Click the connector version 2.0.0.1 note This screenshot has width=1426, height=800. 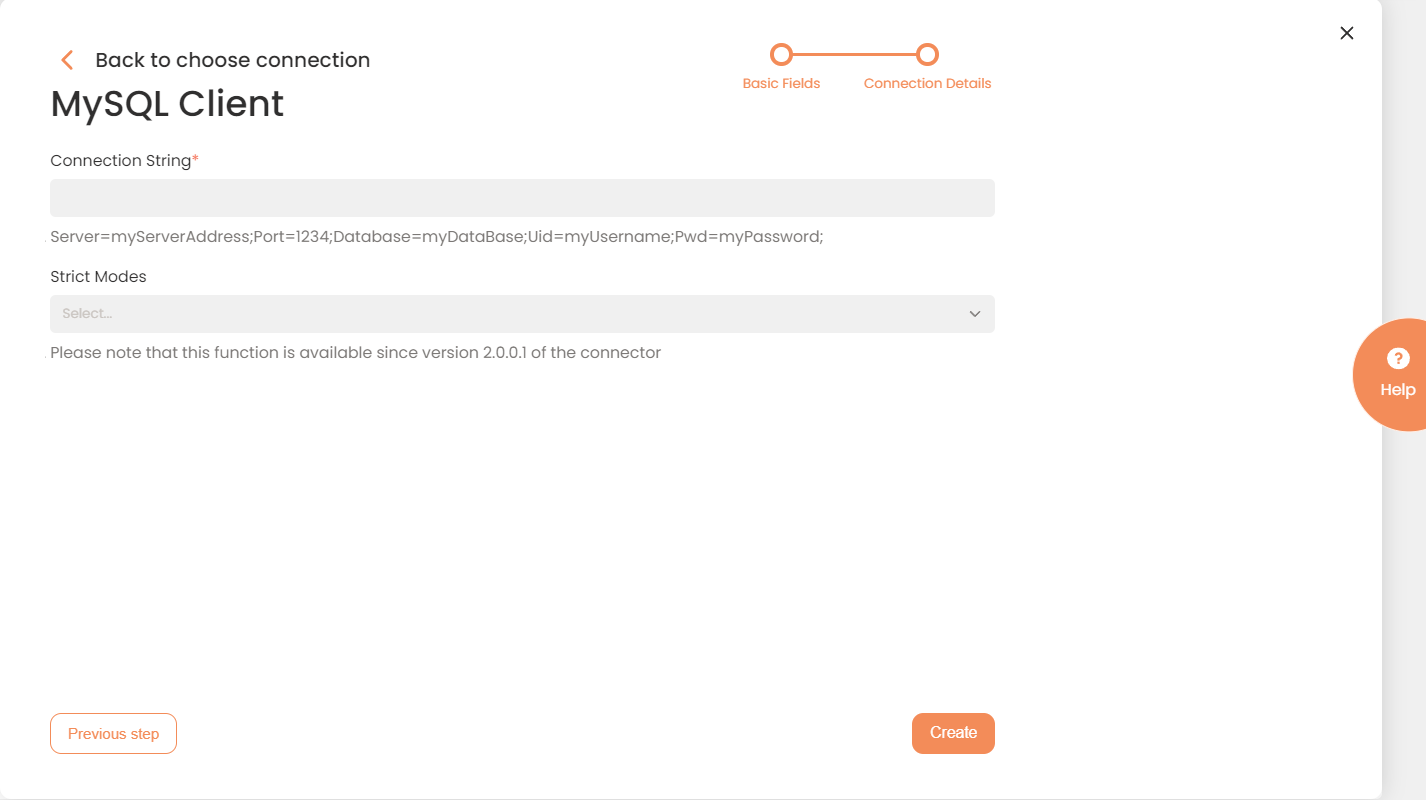coord(355,353)
